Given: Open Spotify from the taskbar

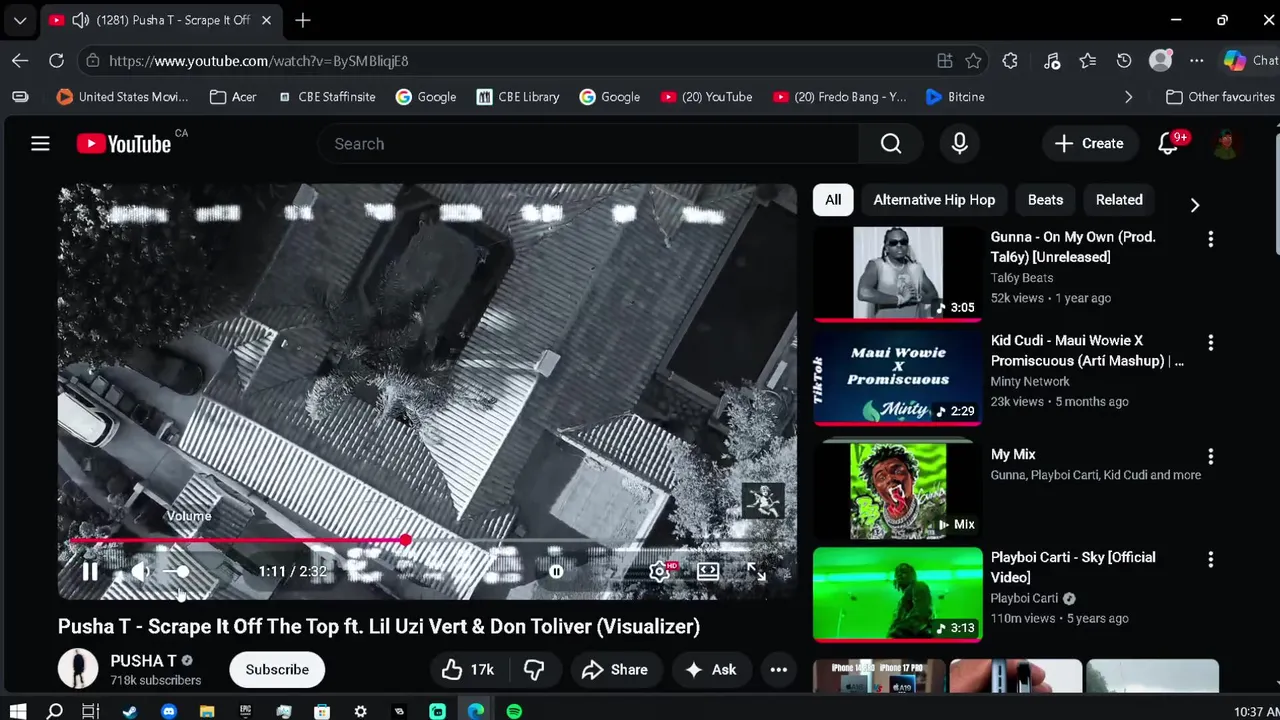Looking at the screenshot, I should pyautogui.click(x=514, y=711).
